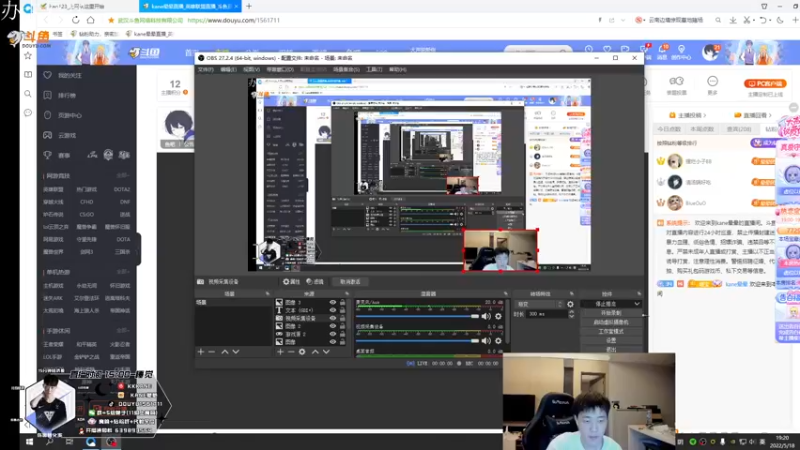Image resolution: width=800 pixels, height=450 pixels.
Task: Open transition properties gear next to 渐变
Action: click(570, 304)
